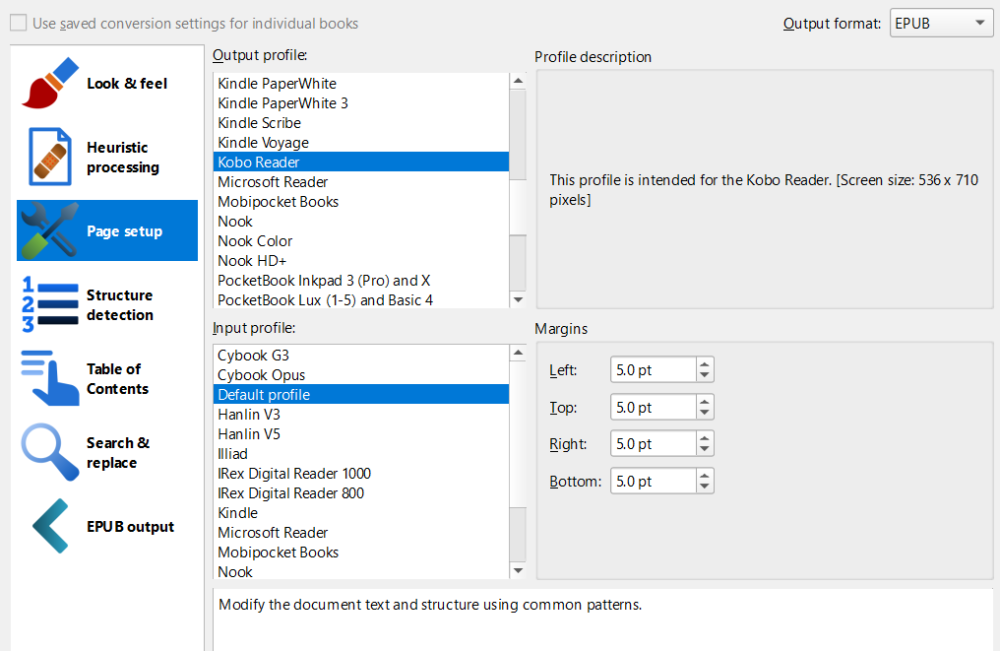The image size is (1000, 651).
Task: Click the EPUB output arrow icon
Action: (50, 527)
